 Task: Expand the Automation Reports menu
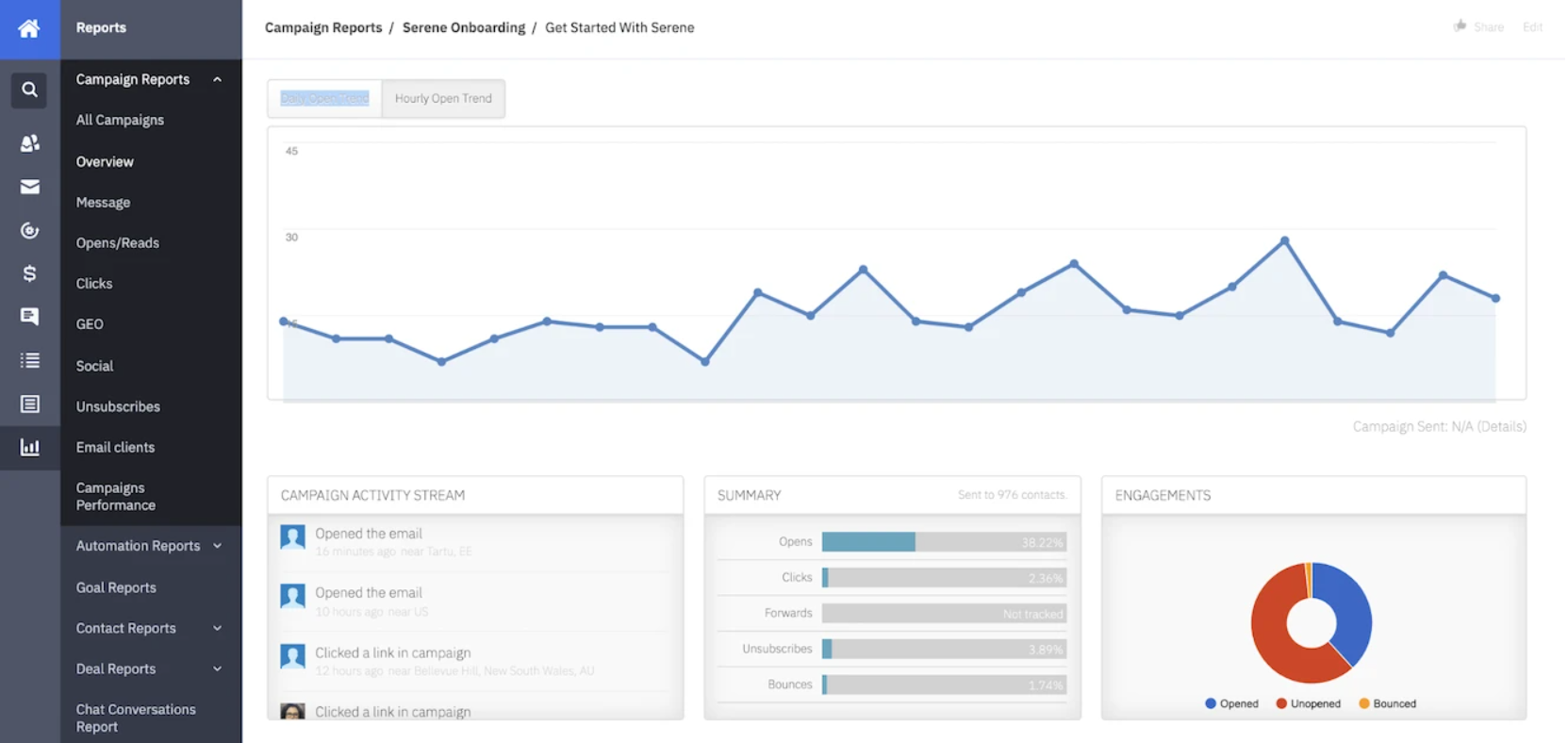pos(217,546)
